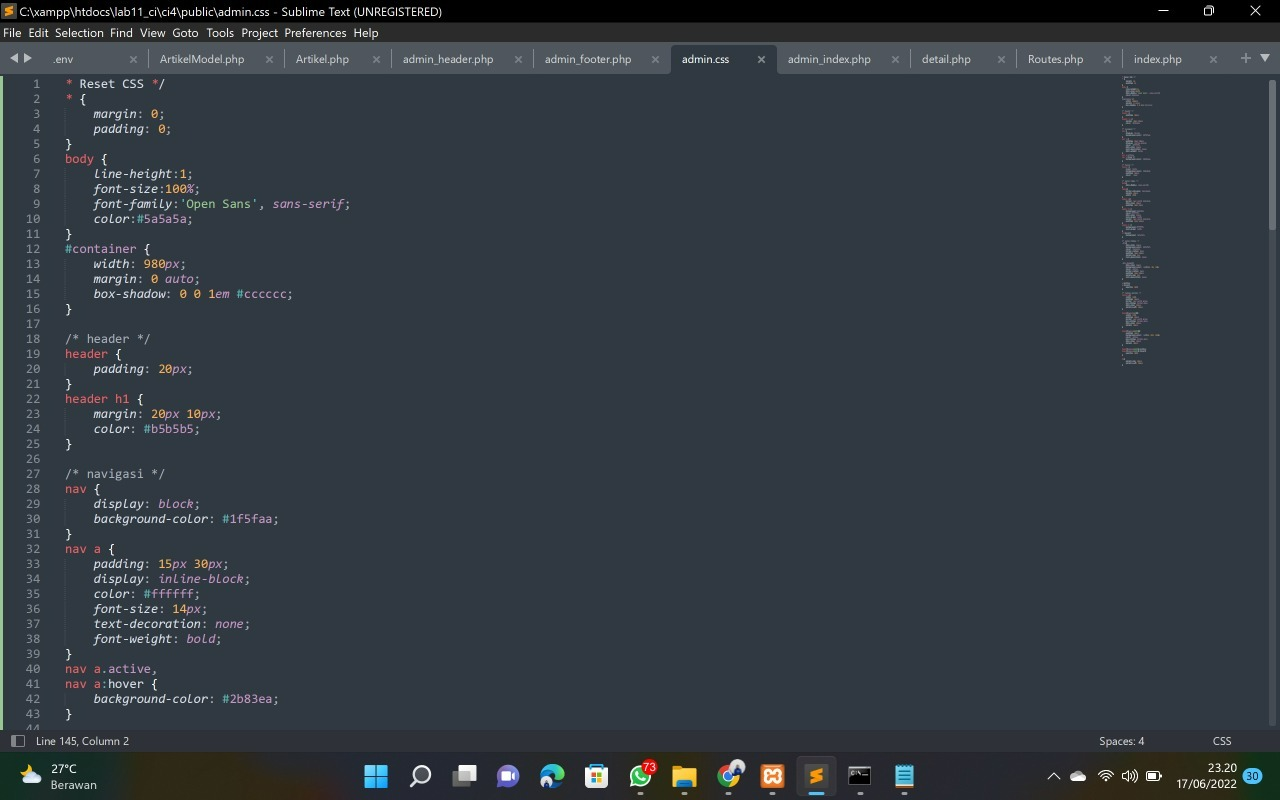The width and height of the screenshot is (1280, 800).
Task: Click the panel icon in the status bar
Action: pos(16,741)
